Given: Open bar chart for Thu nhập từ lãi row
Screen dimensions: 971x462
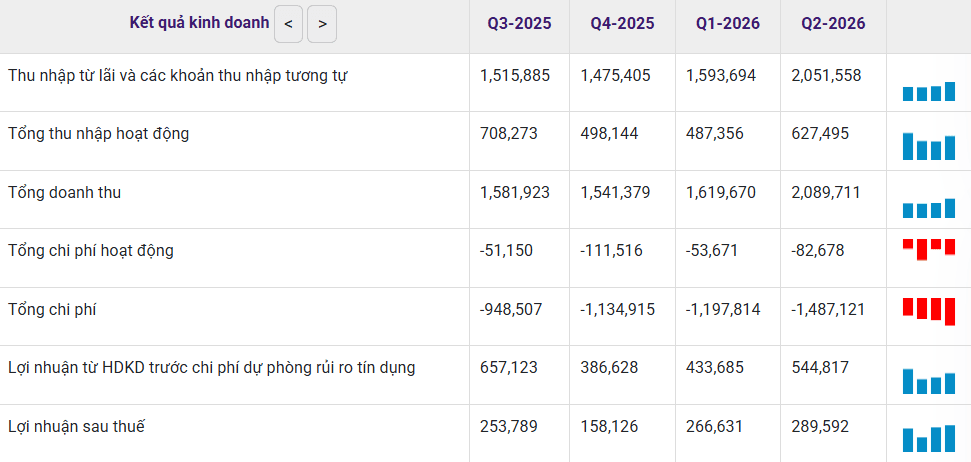Looking at the screenshot, I should tap(929, 91).
